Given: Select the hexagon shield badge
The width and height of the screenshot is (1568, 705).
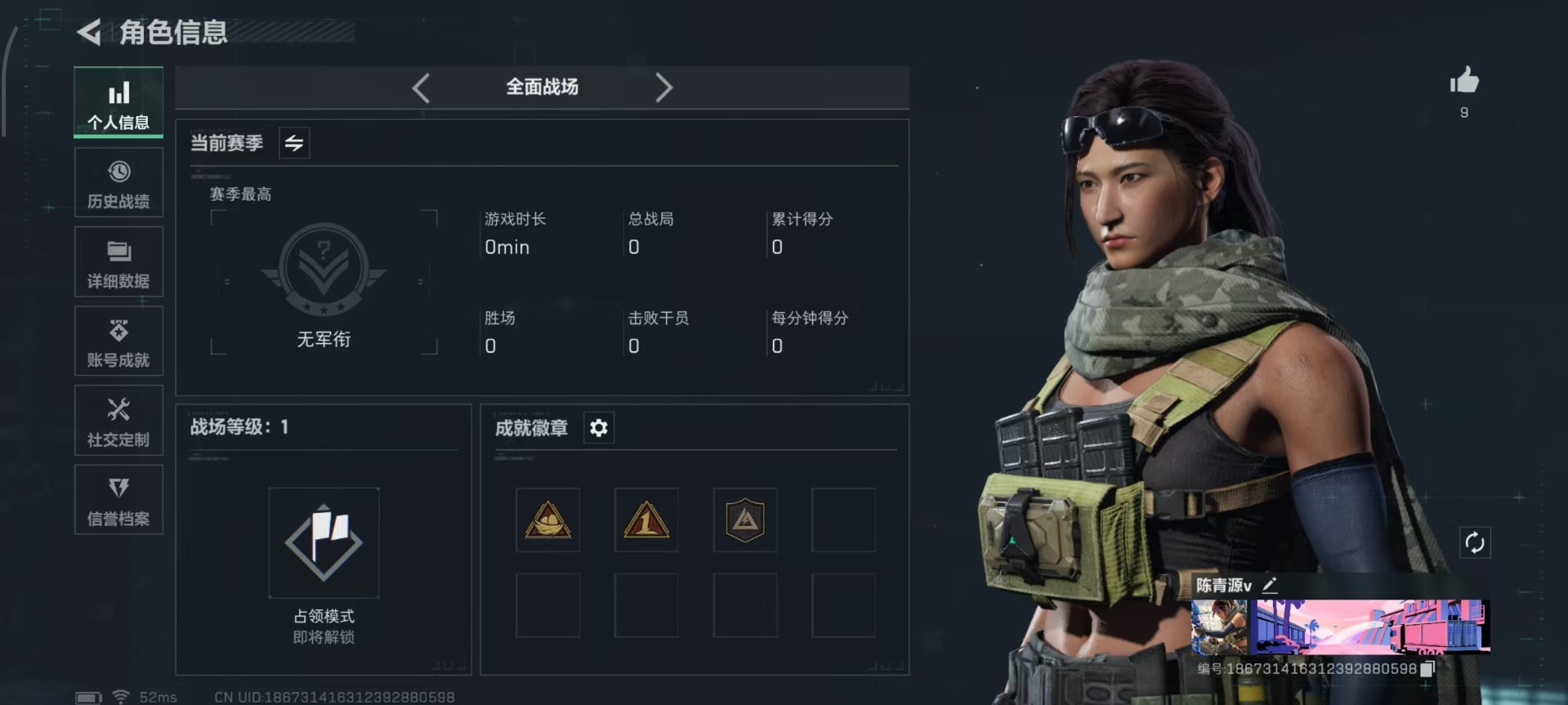Looking at the screenshot, I should [x=745, y=520].
